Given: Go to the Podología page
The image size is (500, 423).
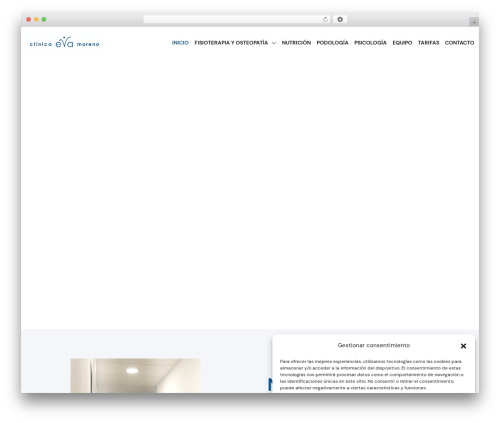Looking at the screenshot, I should [x=332, y=43].
